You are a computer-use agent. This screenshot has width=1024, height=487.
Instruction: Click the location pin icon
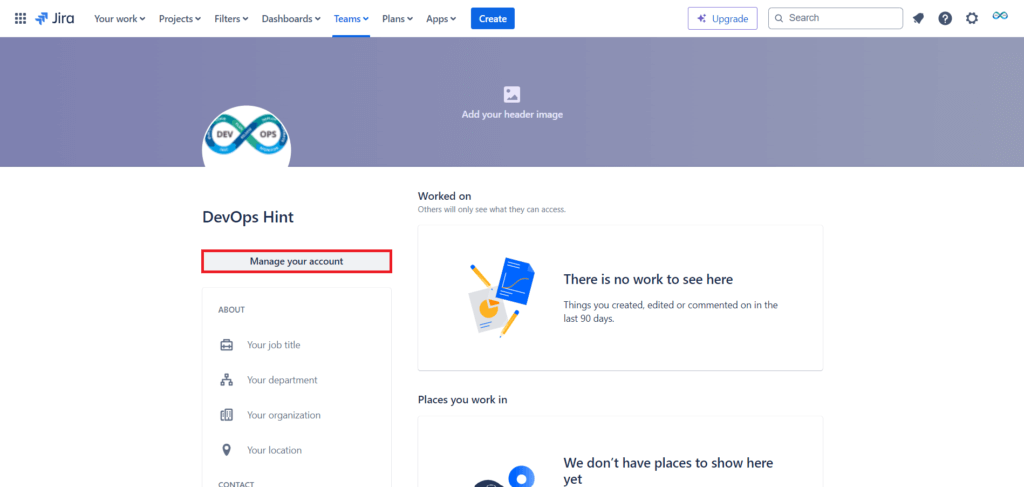(x=227, y=450)
